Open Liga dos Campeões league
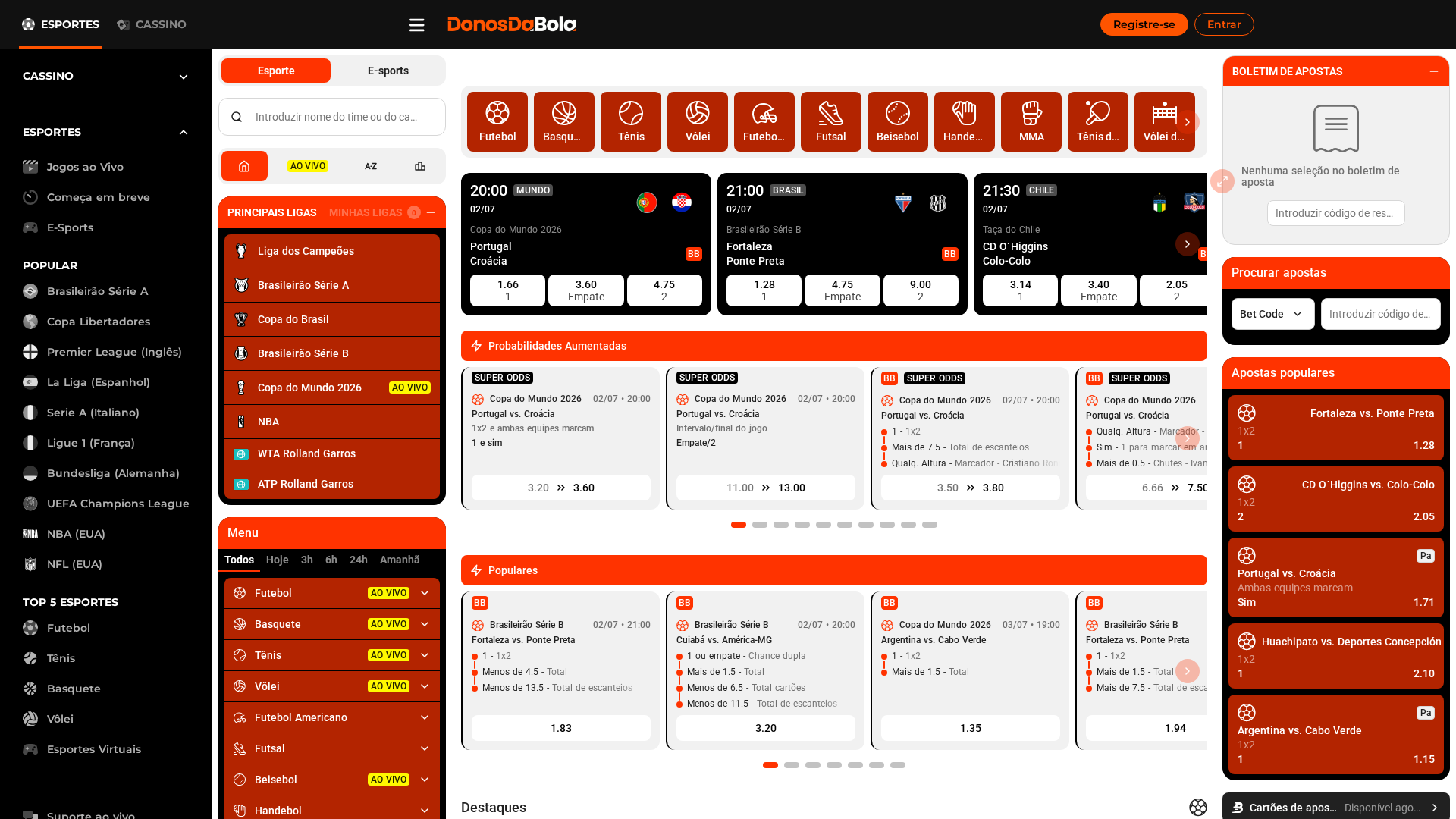Image resolution: width=1456 pixels, height=819 pixels. 332,251
